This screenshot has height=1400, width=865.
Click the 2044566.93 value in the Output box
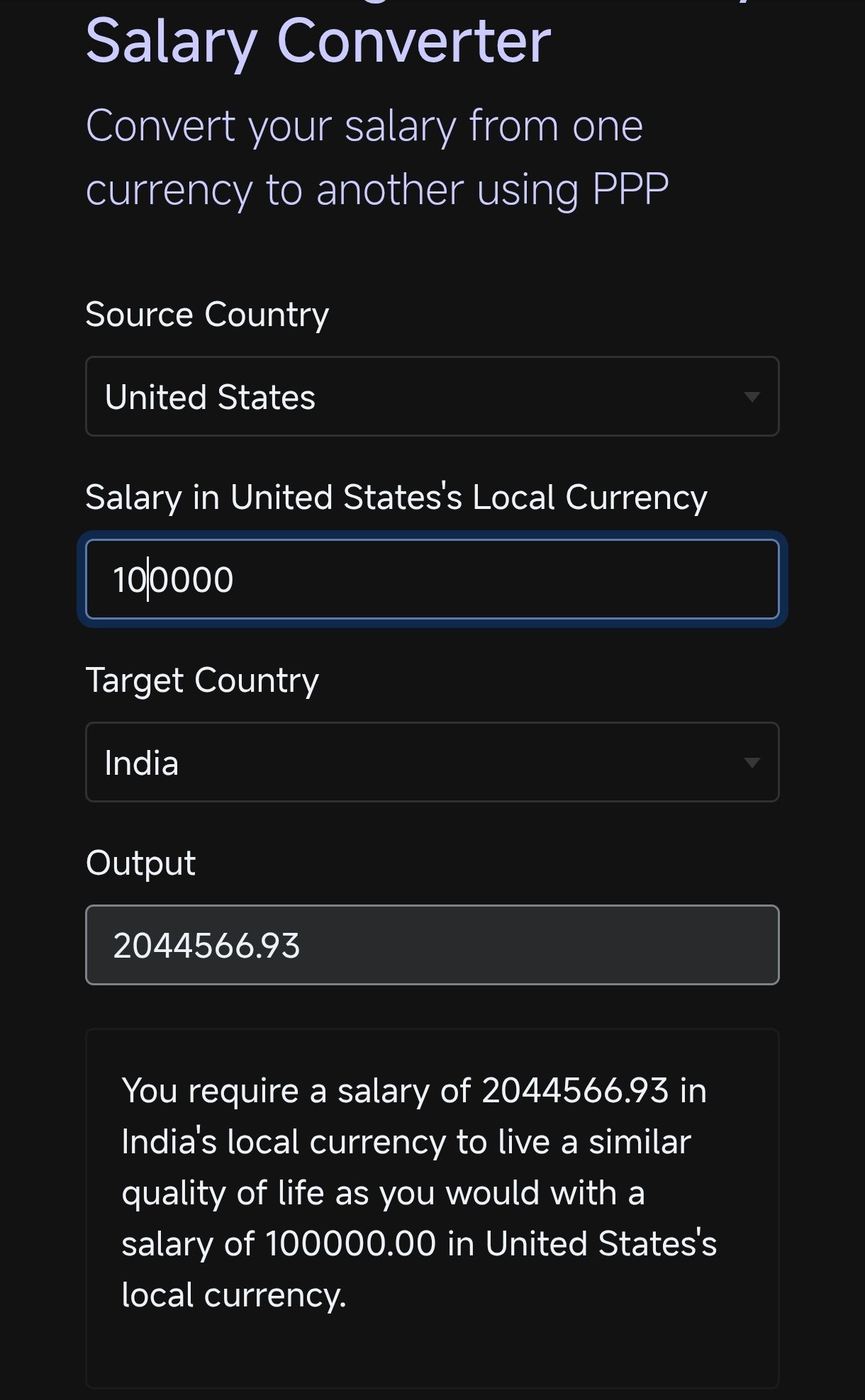[x=206, y=946]
